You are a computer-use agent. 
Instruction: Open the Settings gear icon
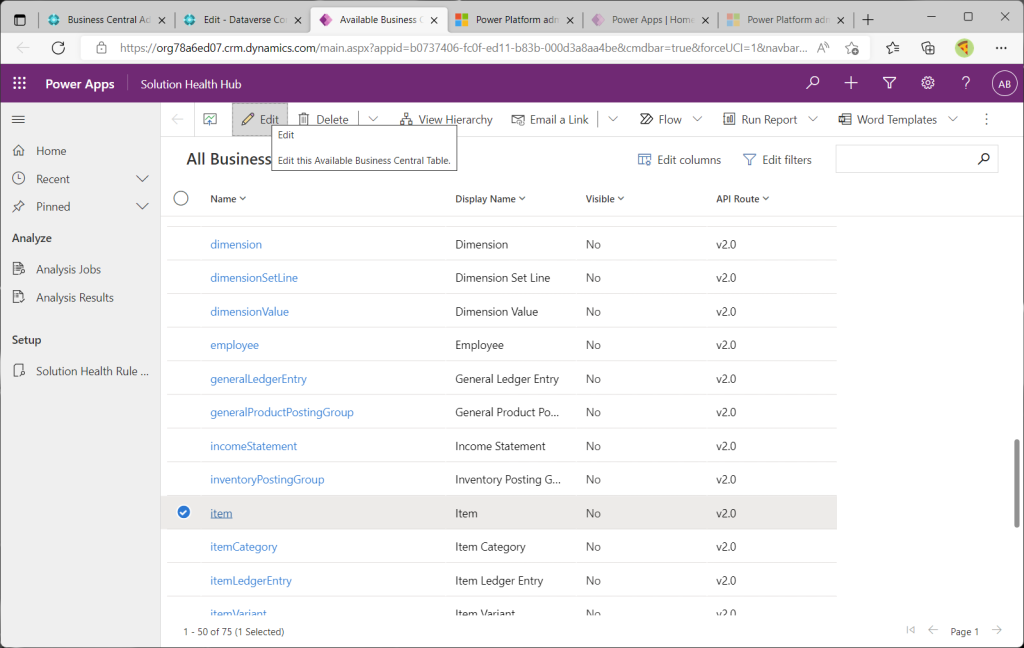[x=928, y=83]
